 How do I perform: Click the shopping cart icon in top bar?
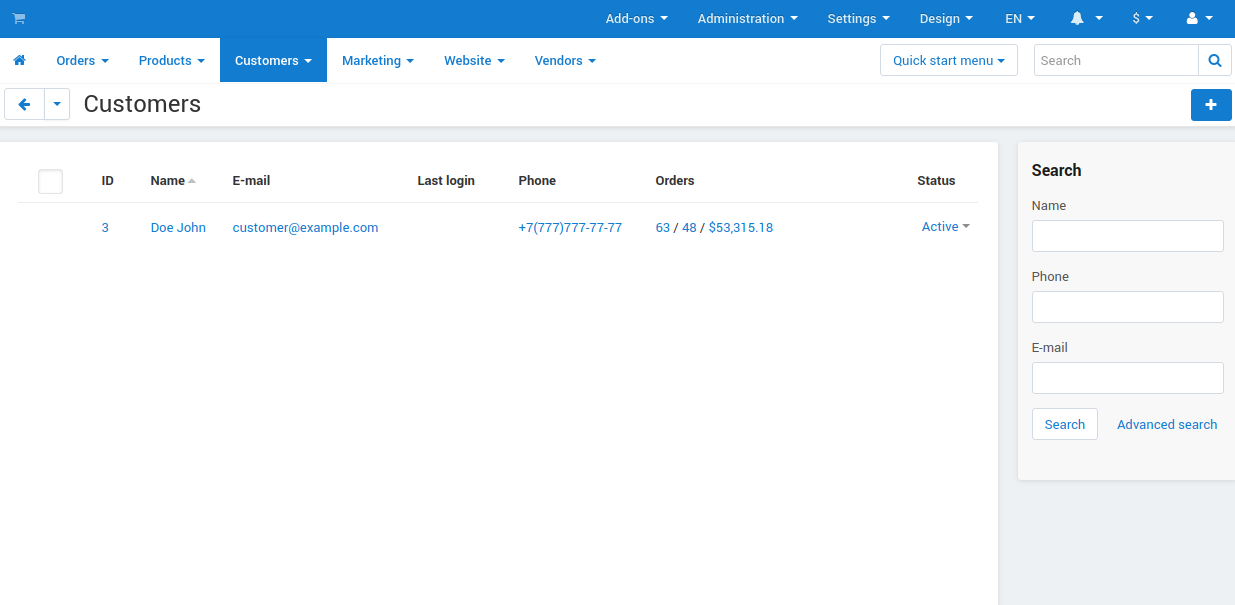pos(19,19)
